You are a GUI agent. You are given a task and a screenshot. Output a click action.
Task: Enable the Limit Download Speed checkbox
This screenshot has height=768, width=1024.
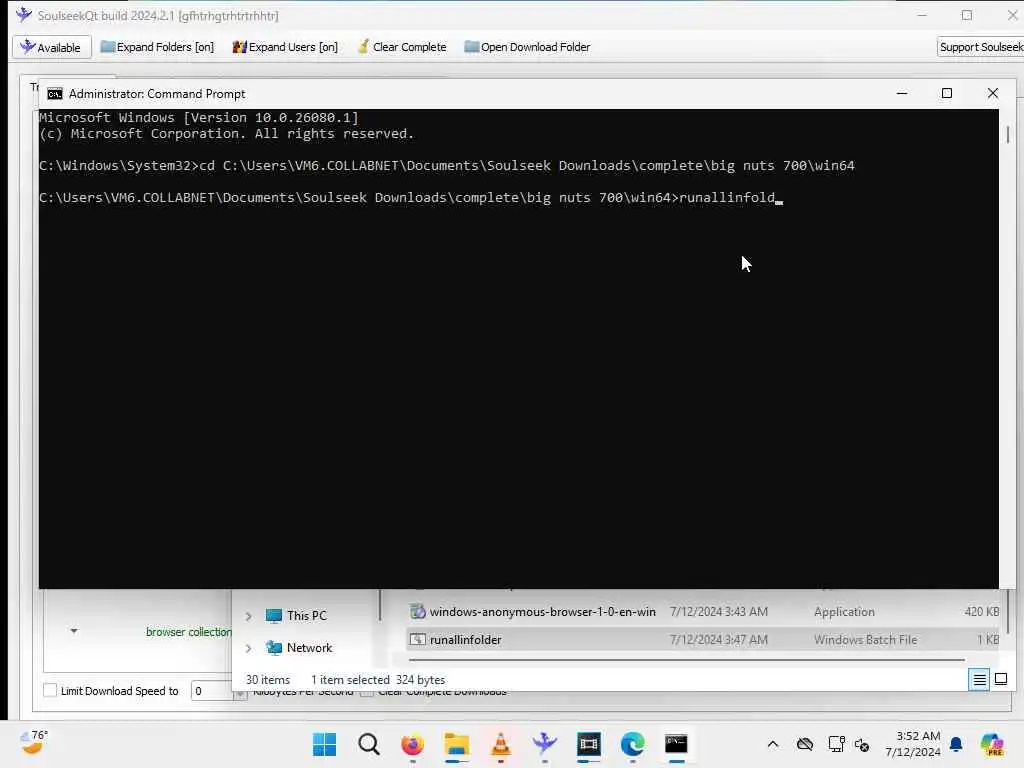pyautogui.click(x=50, y=690)
